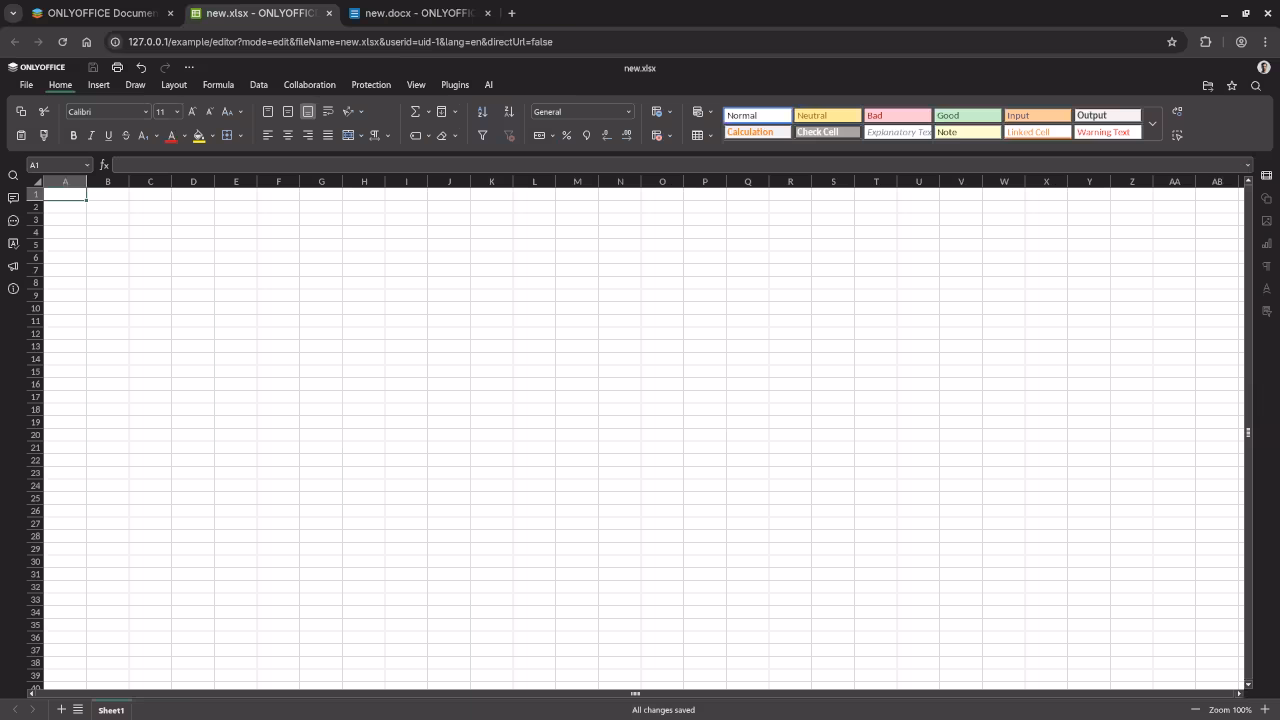This screenshot has height=720, width=1280.
Task: Click the Sort ascending icon
Action: click(x=482, y=111)
